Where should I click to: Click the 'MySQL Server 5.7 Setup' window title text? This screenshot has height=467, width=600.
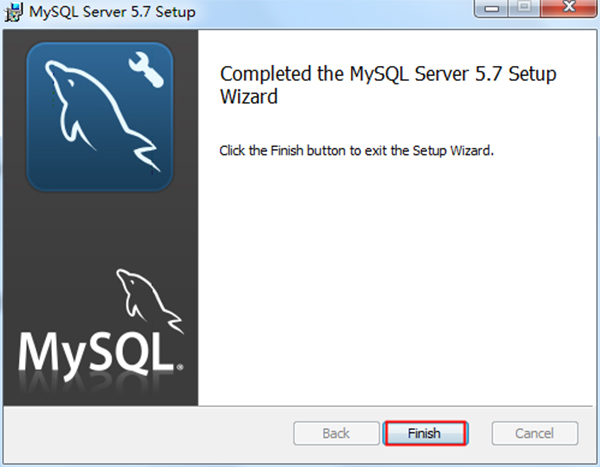pos(112,12)
